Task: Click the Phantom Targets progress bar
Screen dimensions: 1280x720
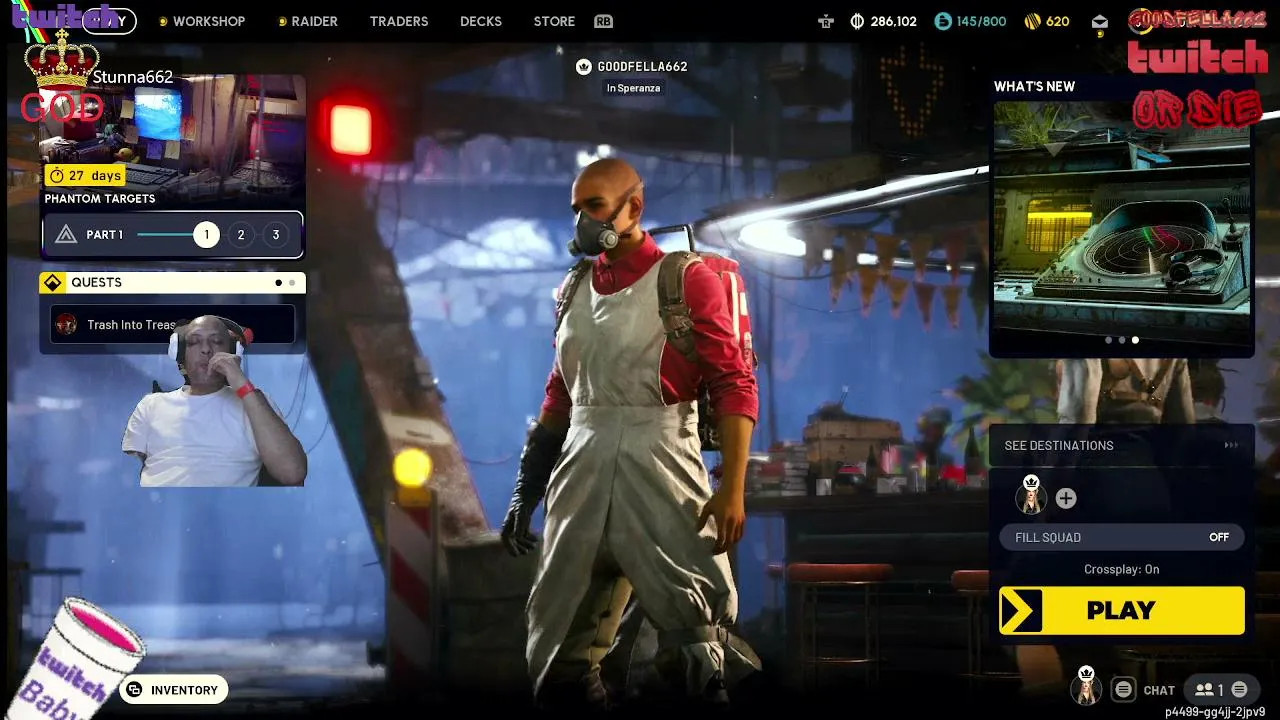Action: (166, 235)
